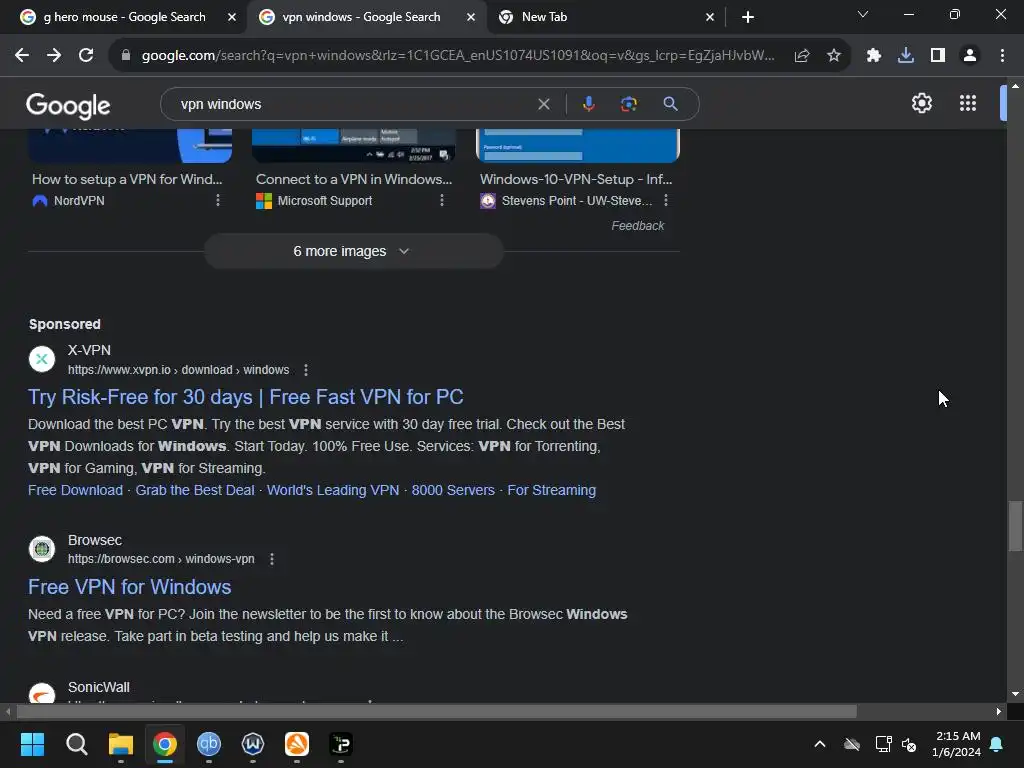Open File Explorer from taskbar
Image resolution: width=1024 pixels, height=768 pixels.
click(121, 744)
